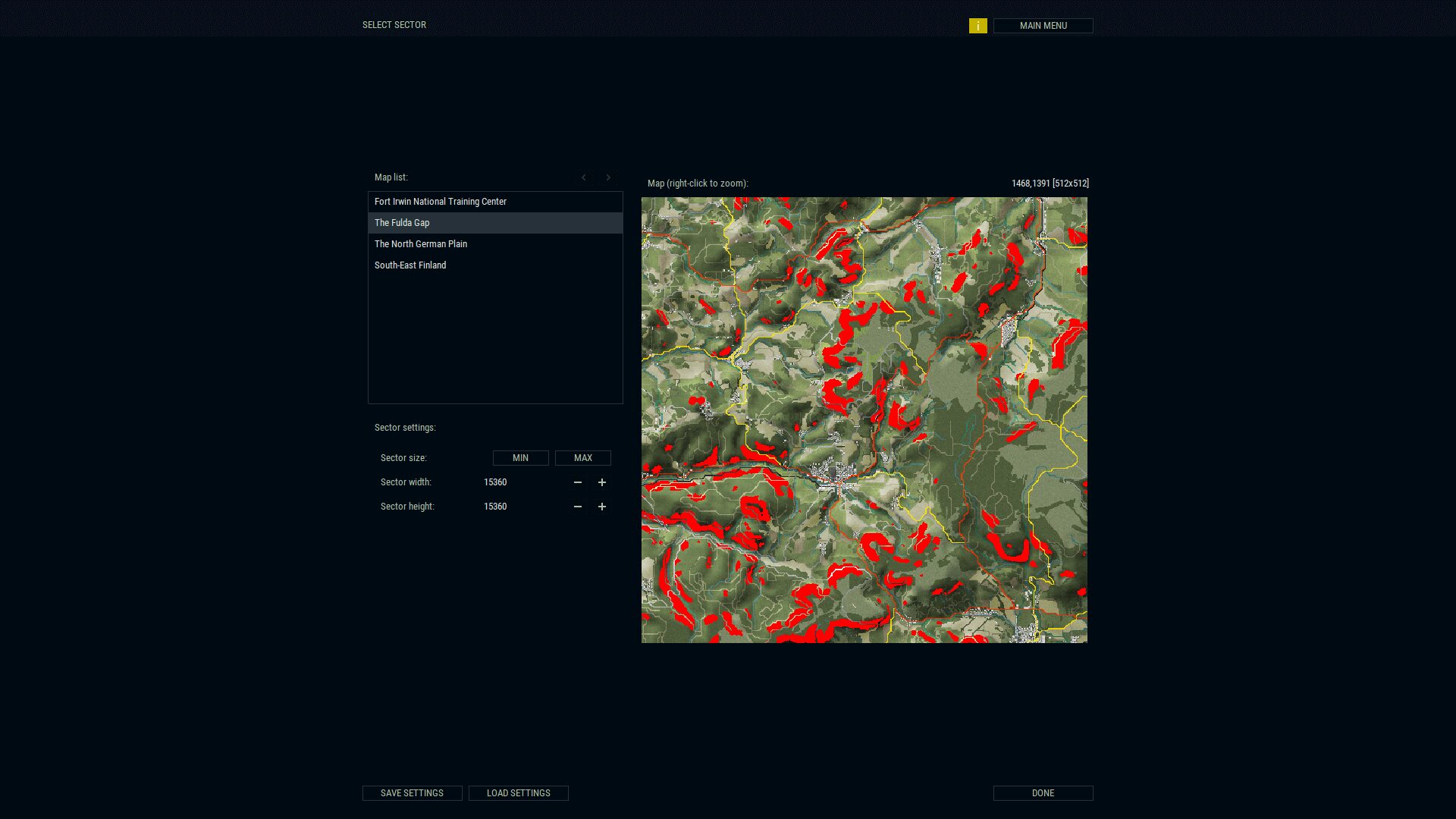
Task: Increase sector height with plus icon
Action: (x=602, y=507)
